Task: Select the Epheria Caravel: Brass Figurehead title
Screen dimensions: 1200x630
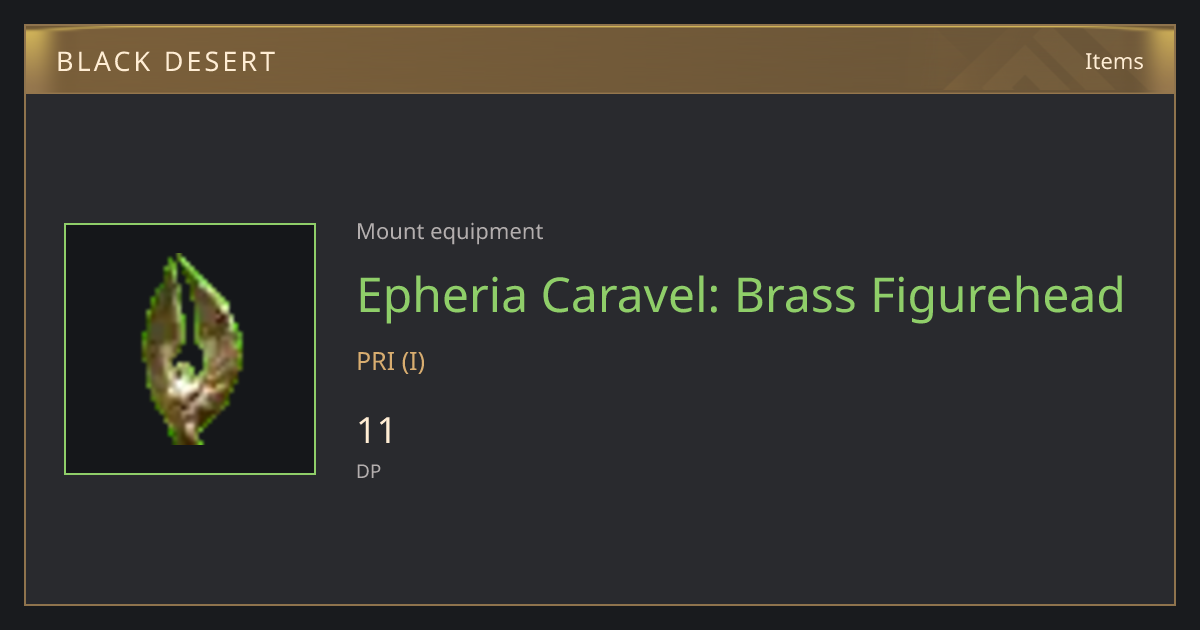Action: 741,295
